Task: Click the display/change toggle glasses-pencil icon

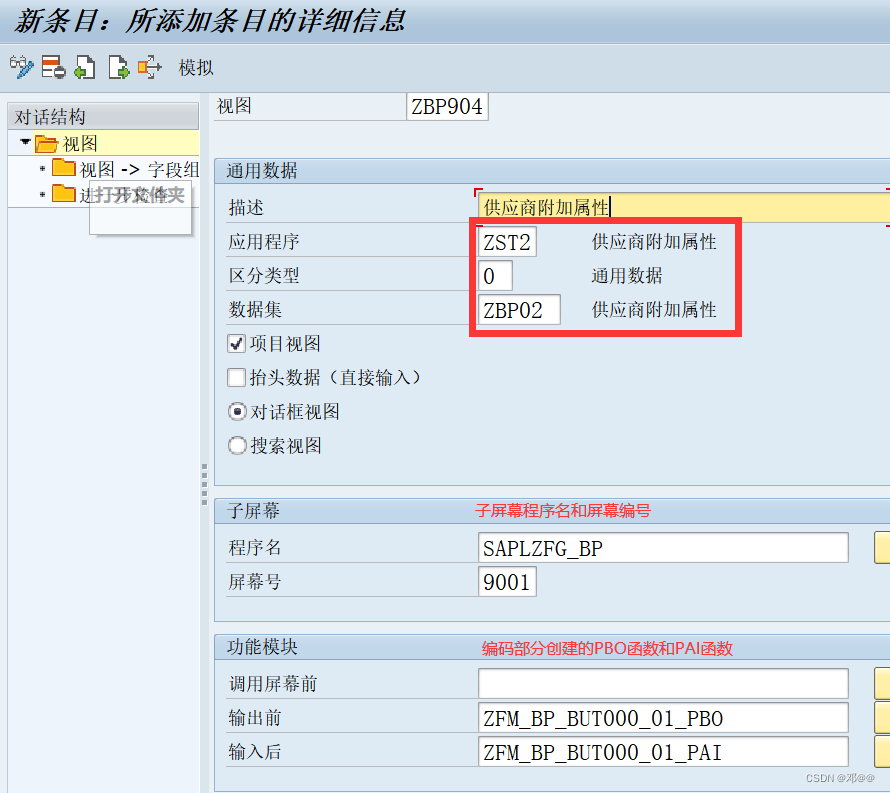Action: click(22, 67)
